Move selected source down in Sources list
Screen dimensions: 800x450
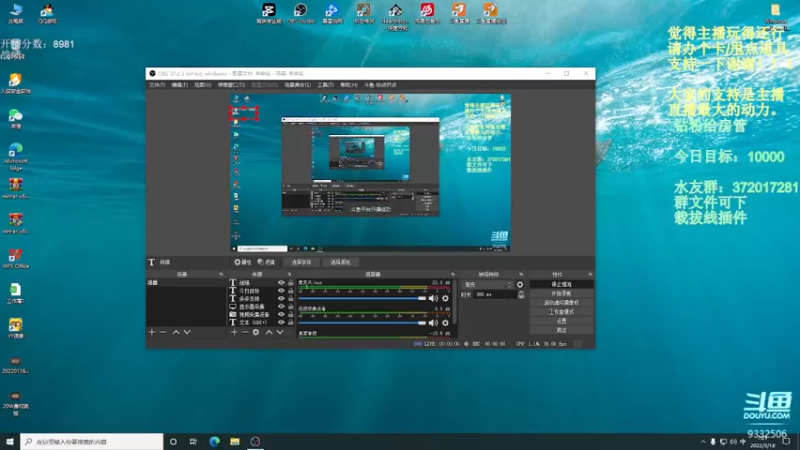pos(280,332)
